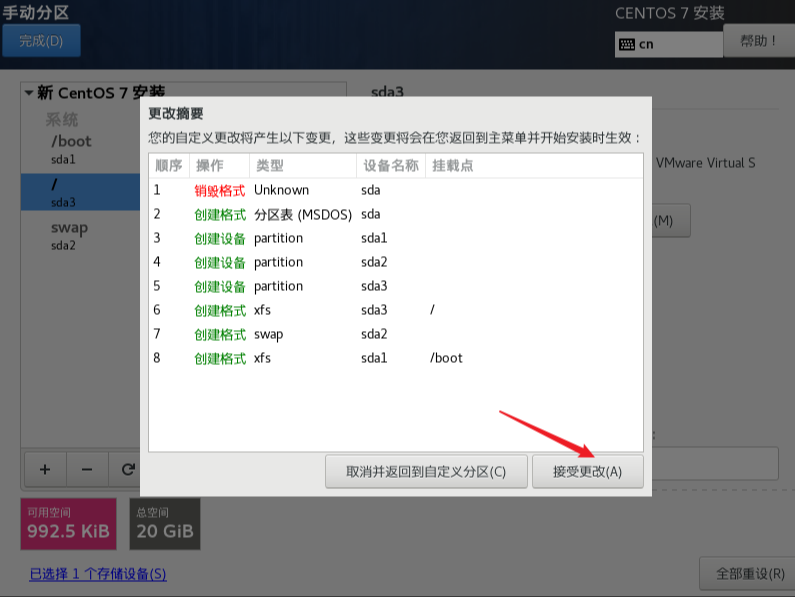
Task: Click 接受更改(A) button
Action: coord(588,472)
